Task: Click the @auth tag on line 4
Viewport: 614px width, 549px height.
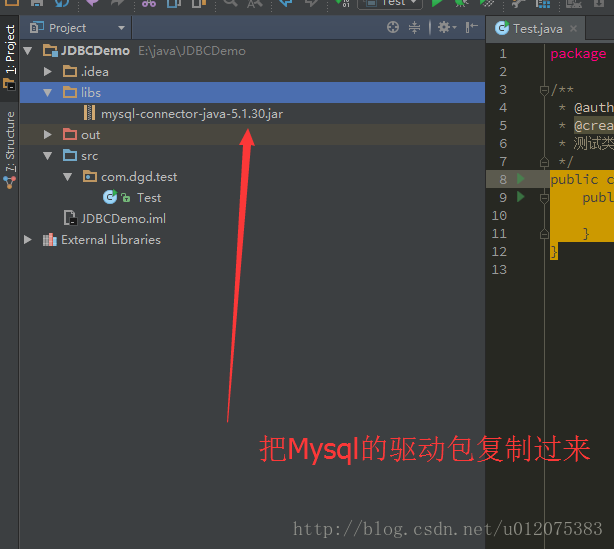Action: [x=594, y=107]
